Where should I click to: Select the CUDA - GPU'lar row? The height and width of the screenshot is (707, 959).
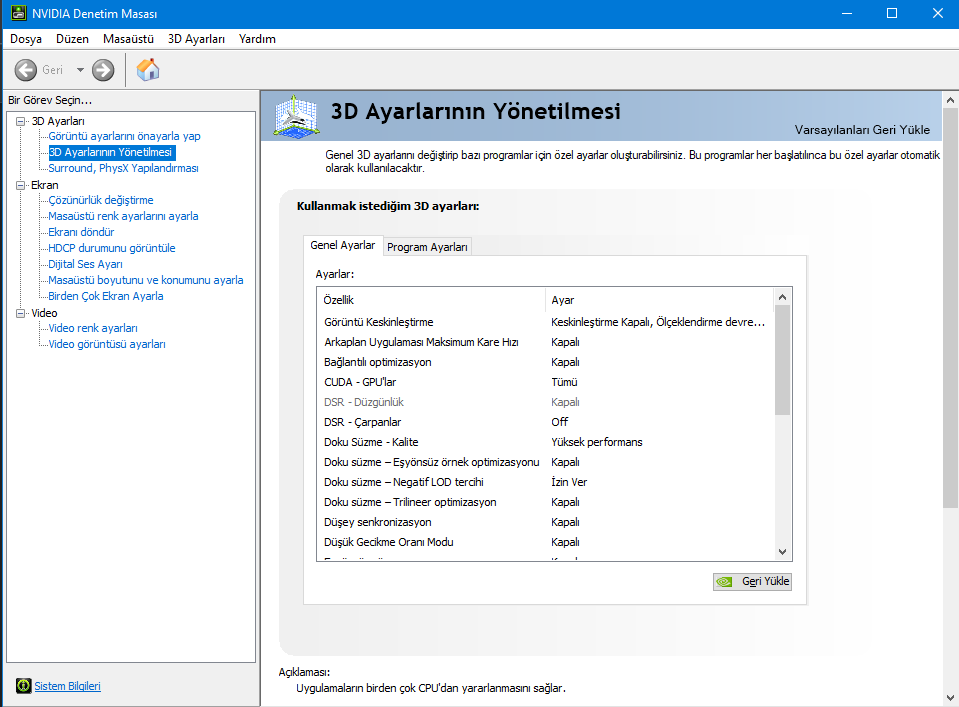(545, 382)
